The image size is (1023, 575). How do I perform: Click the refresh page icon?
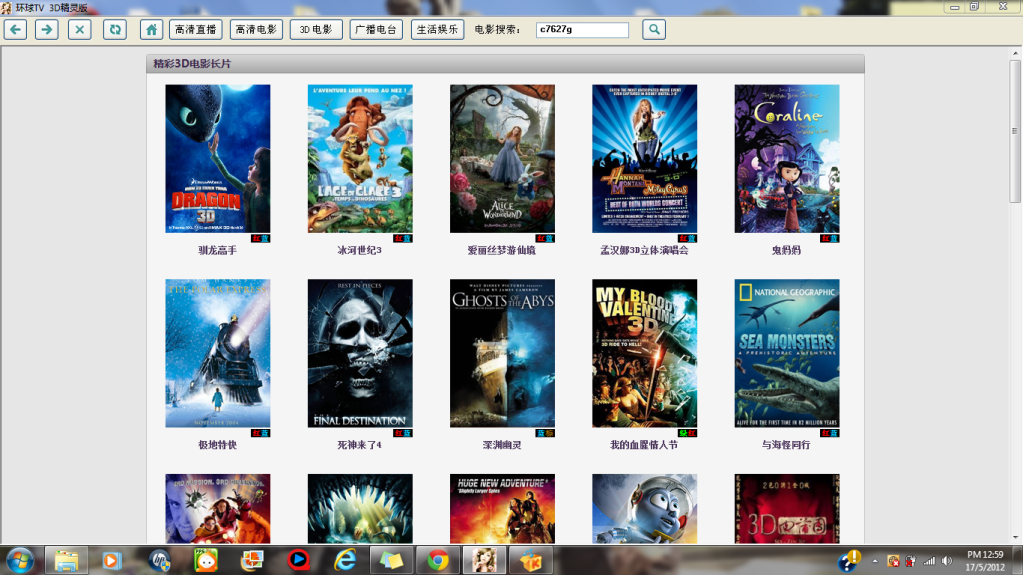114,29
